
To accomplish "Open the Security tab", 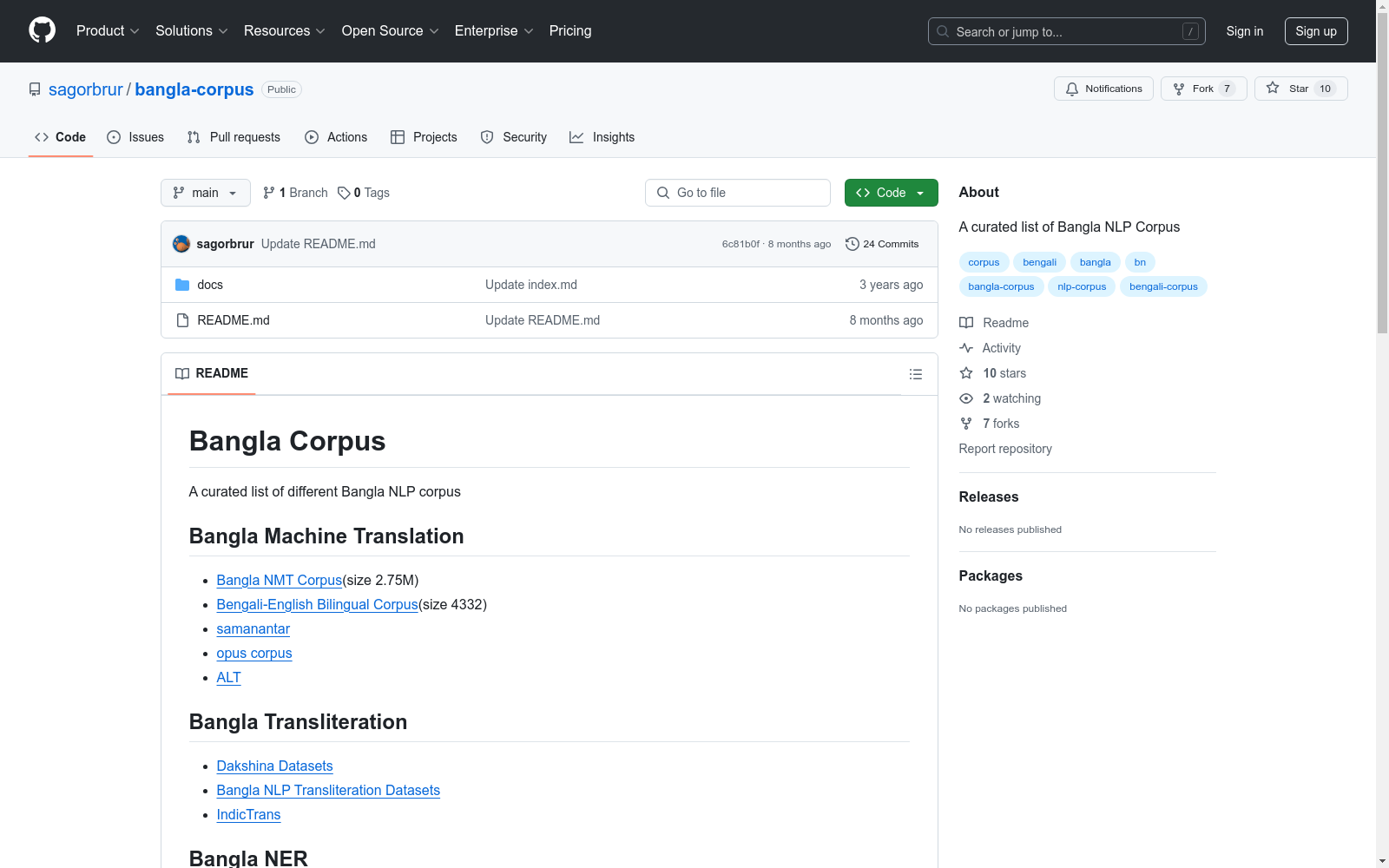I will (x=514, y=137).
